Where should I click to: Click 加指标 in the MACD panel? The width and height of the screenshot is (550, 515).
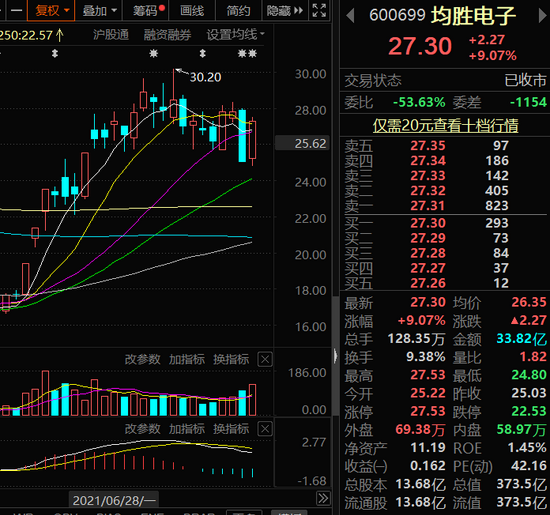(x=187, y=429)
